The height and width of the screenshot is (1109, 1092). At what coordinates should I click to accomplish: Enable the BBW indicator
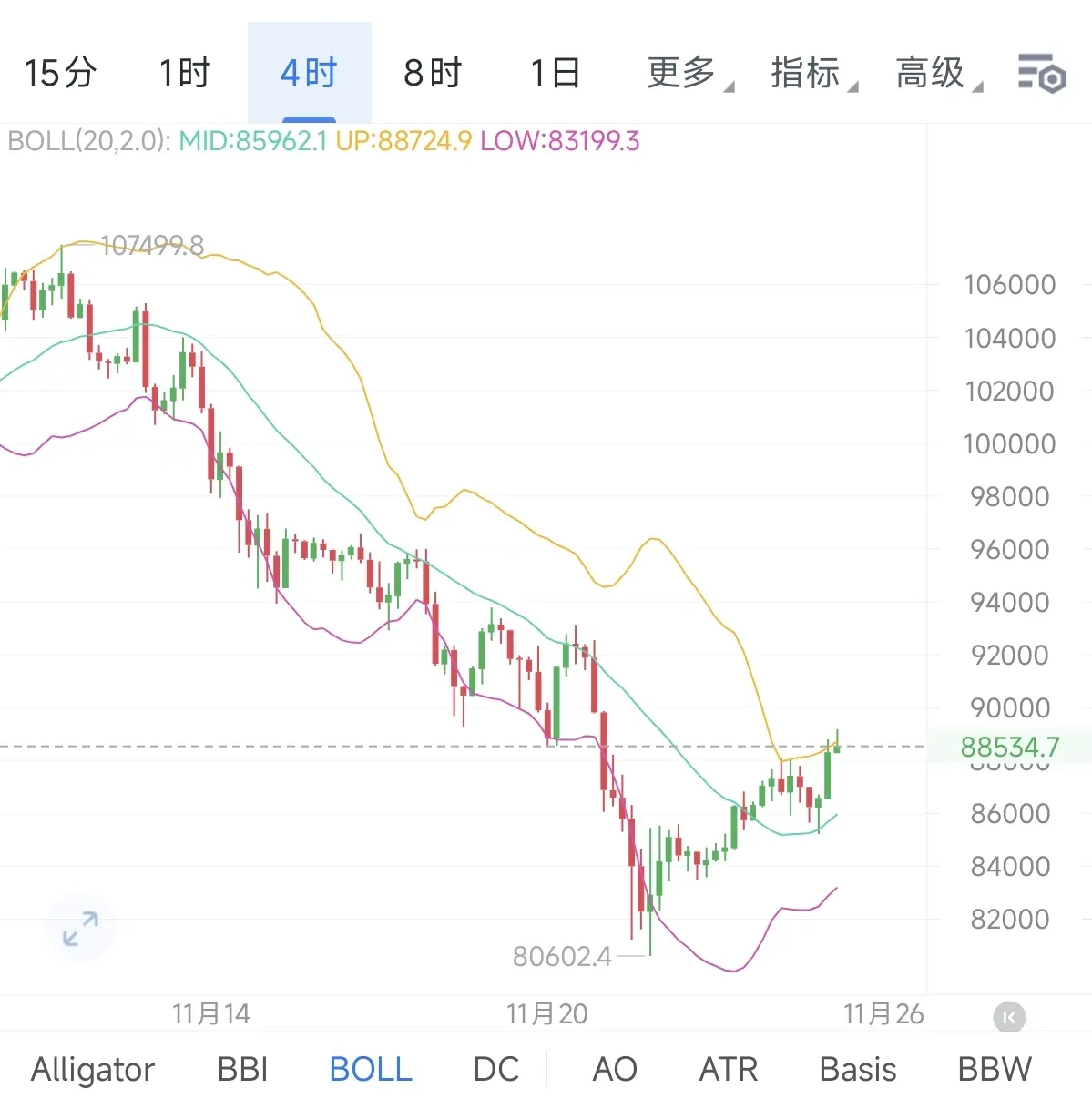(x=995, y=1069)
